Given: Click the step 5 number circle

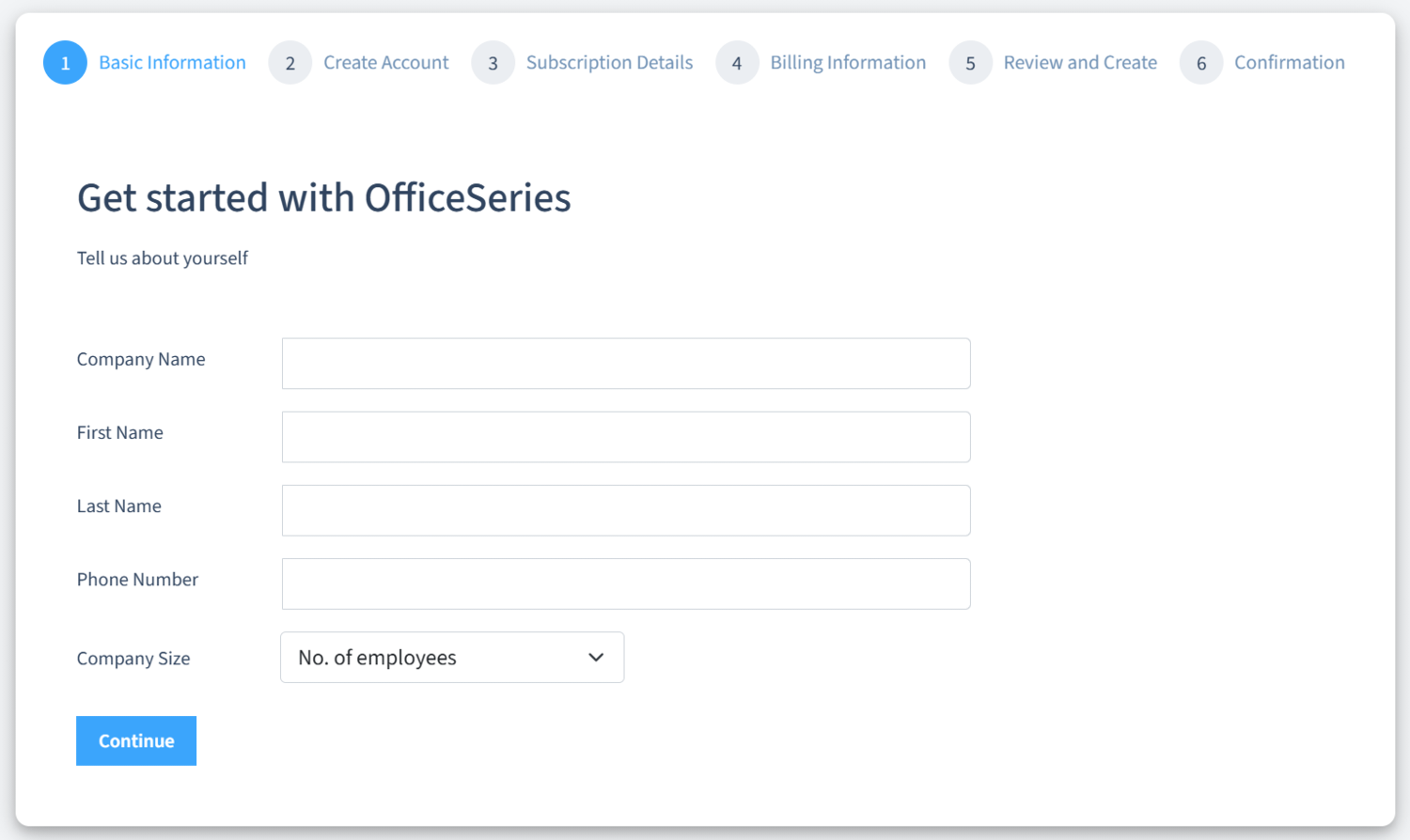Looking at the screenshot, I should click(970, 63).
